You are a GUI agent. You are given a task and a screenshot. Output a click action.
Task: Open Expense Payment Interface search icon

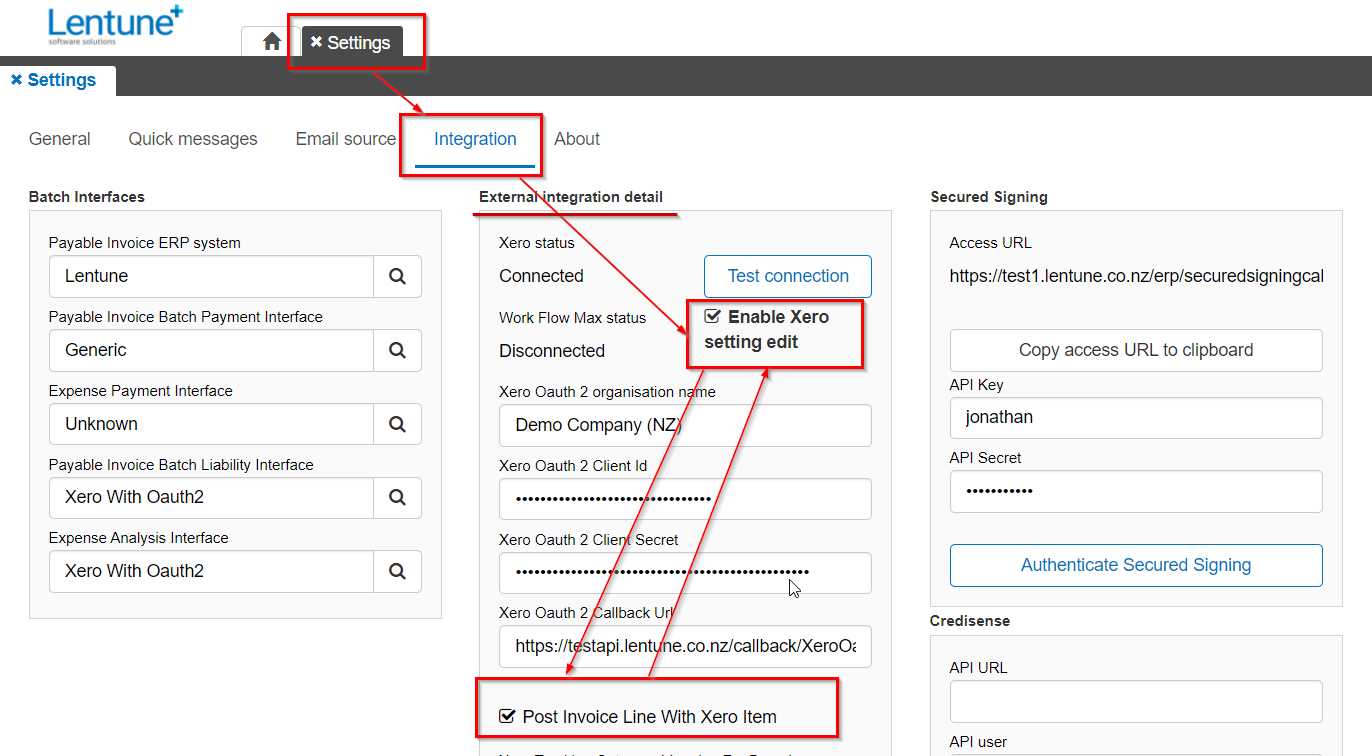coord(397,424)
